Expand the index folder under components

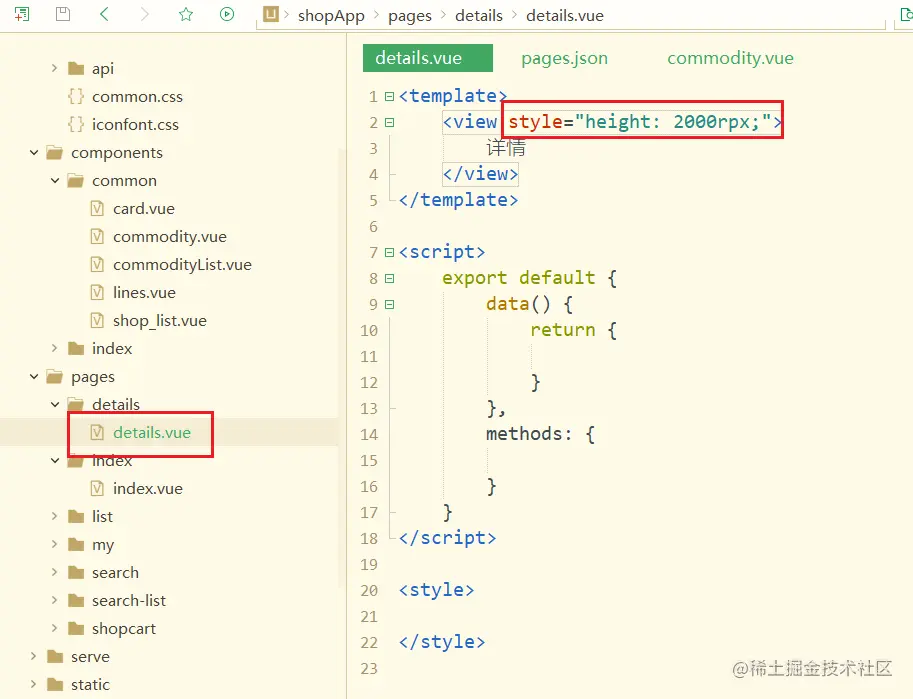(54, 348)
